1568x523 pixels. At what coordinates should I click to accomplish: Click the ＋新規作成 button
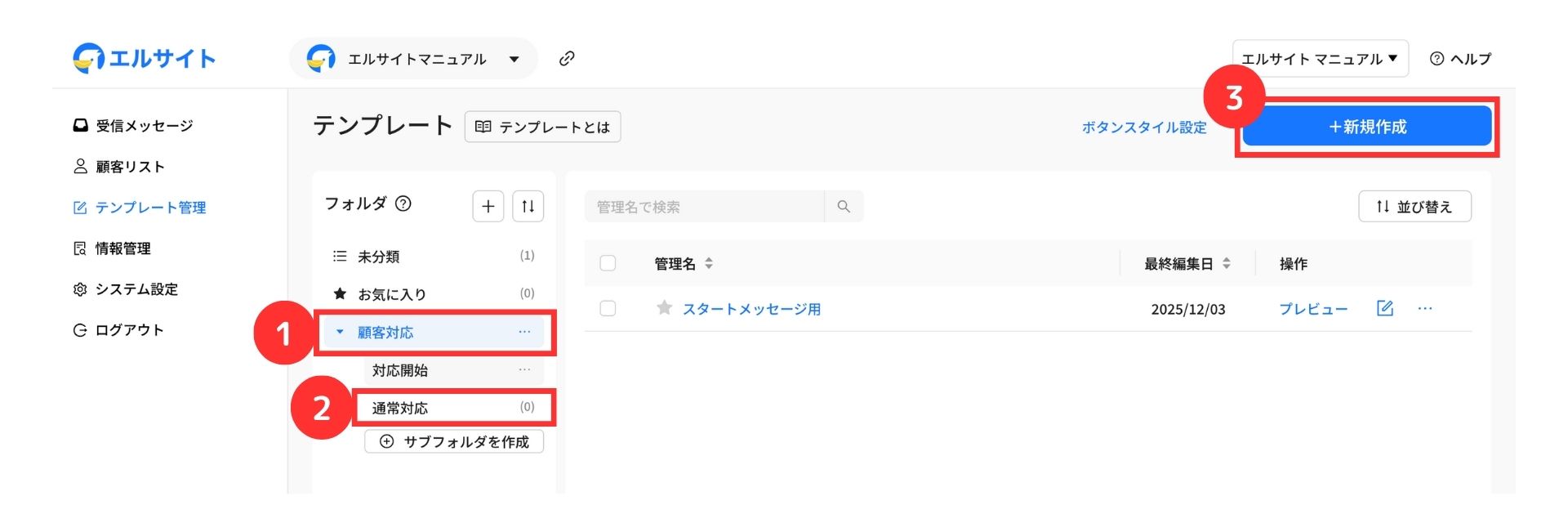[1367, 127]
